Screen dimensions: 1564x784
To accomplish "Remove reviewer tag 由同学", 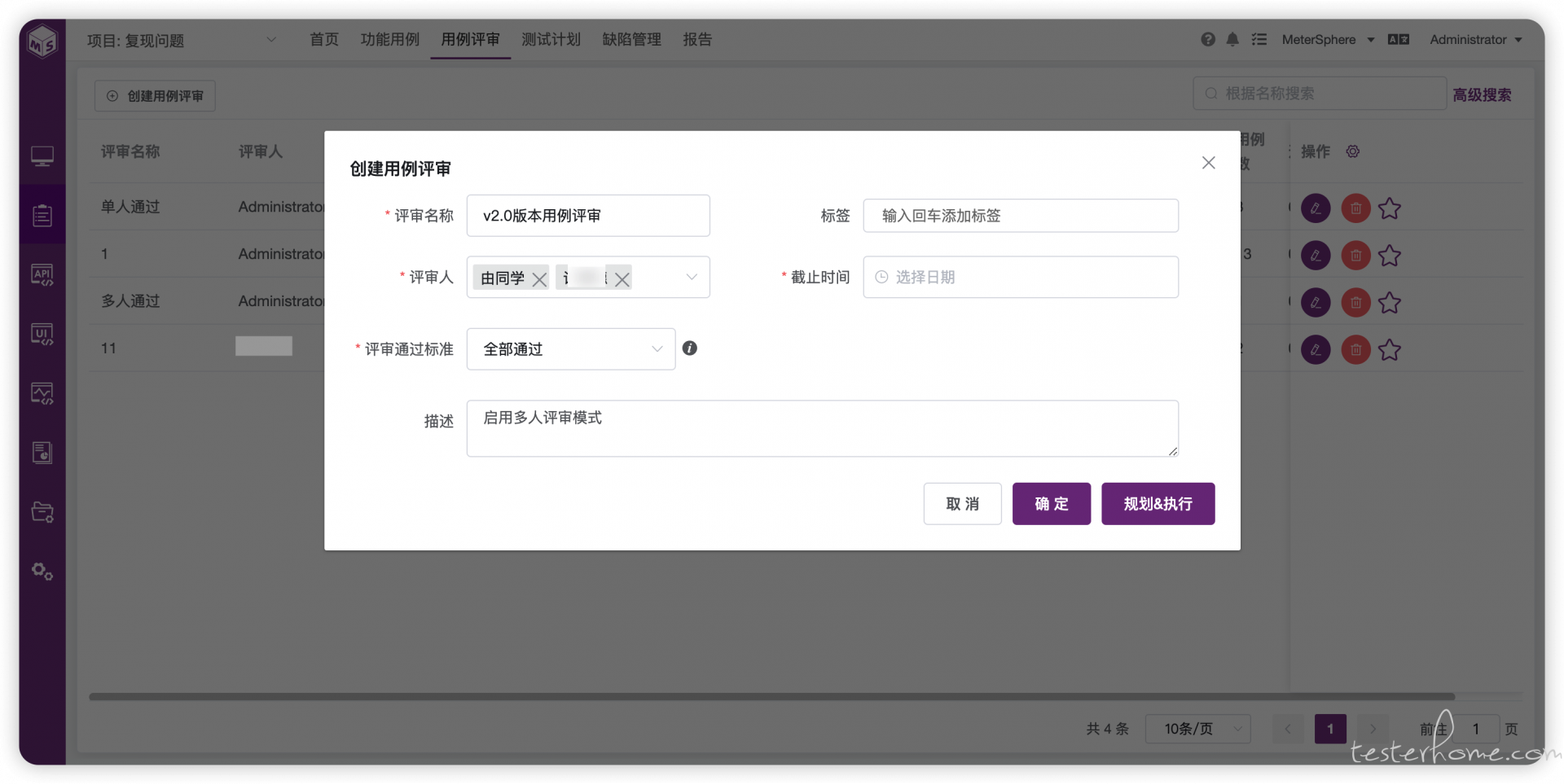I will pyautogui.click(x=539, y=279).
